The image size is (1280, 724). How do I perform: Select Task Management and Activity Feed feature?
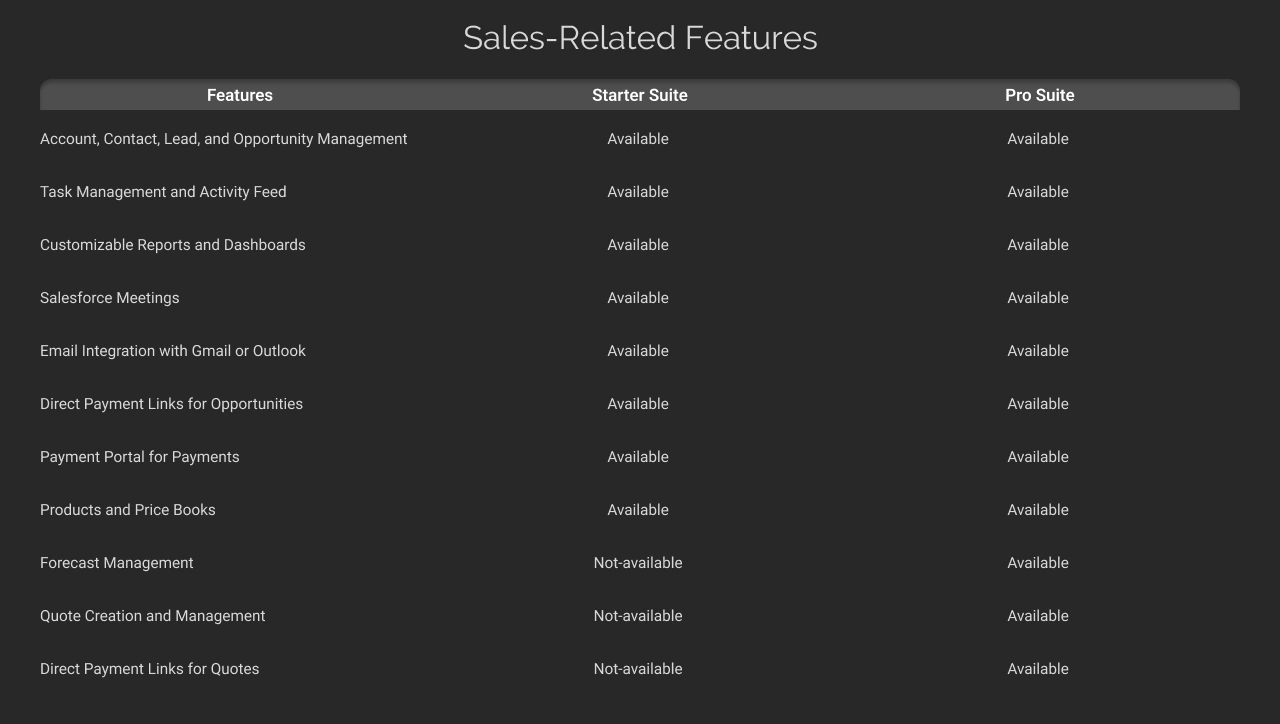pyautogui.click(x=163, y=192)
